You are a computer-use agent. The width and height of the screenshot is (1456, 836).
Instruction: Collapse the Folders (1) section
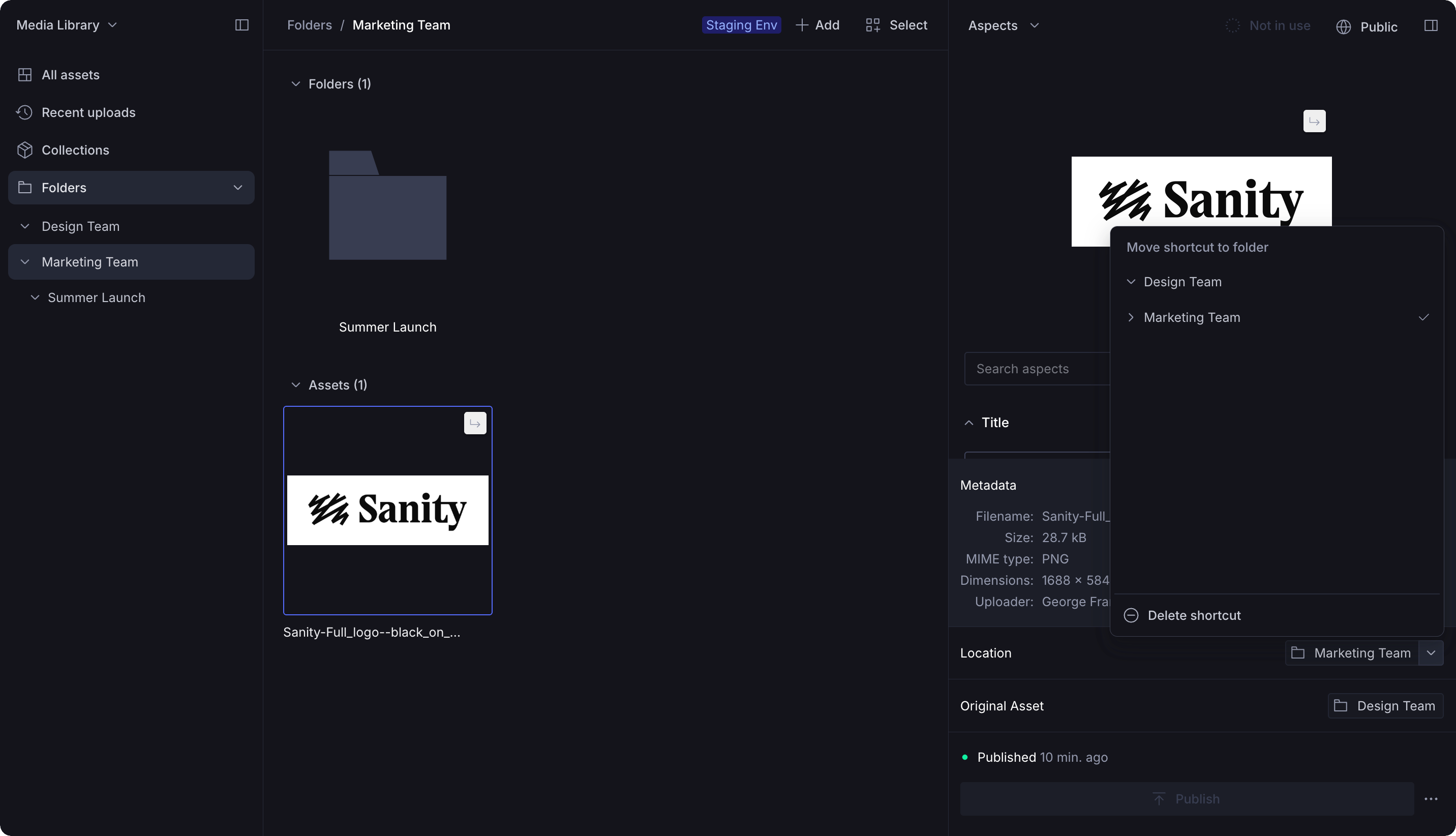point(295,84)
